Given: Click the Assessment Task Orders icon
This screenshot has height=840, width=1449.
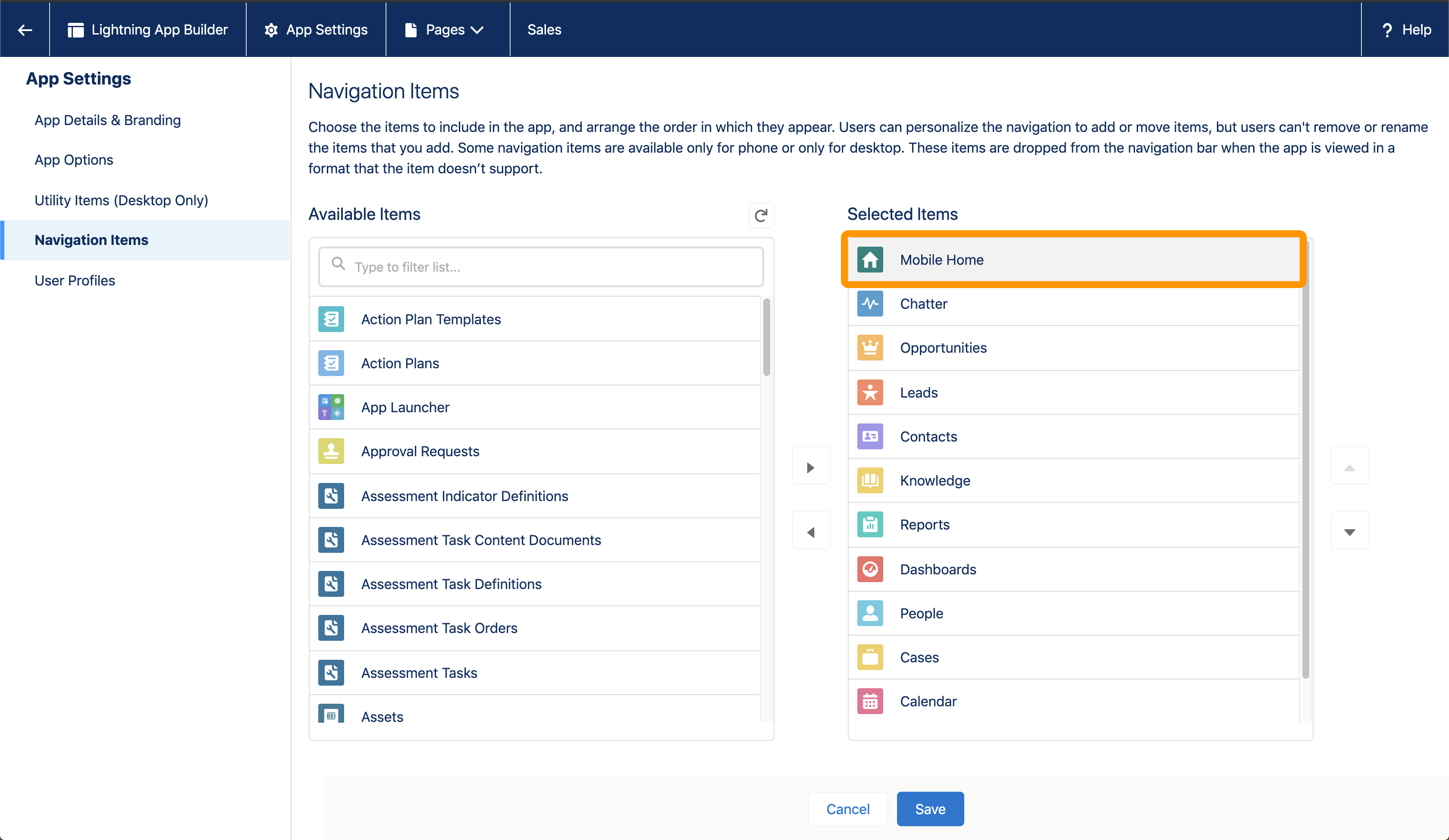Looking at the screenshot, I should coord(331,628).
